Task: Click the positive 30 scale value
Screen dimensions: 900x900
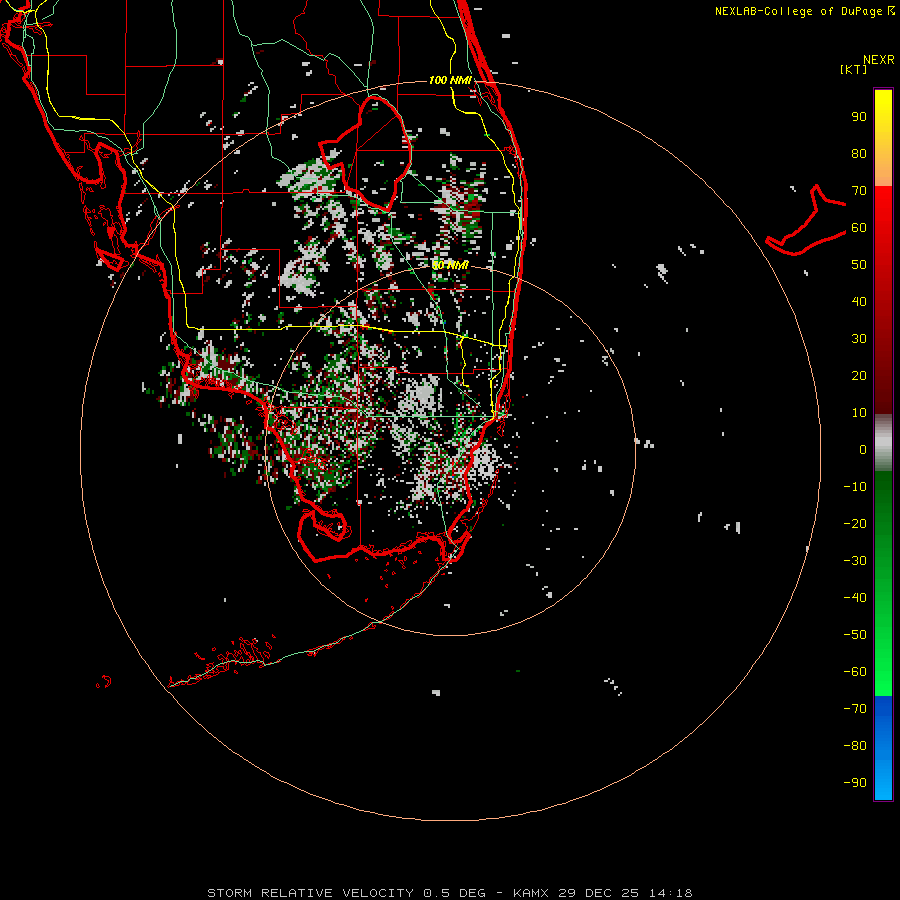Action: [859, 339]
